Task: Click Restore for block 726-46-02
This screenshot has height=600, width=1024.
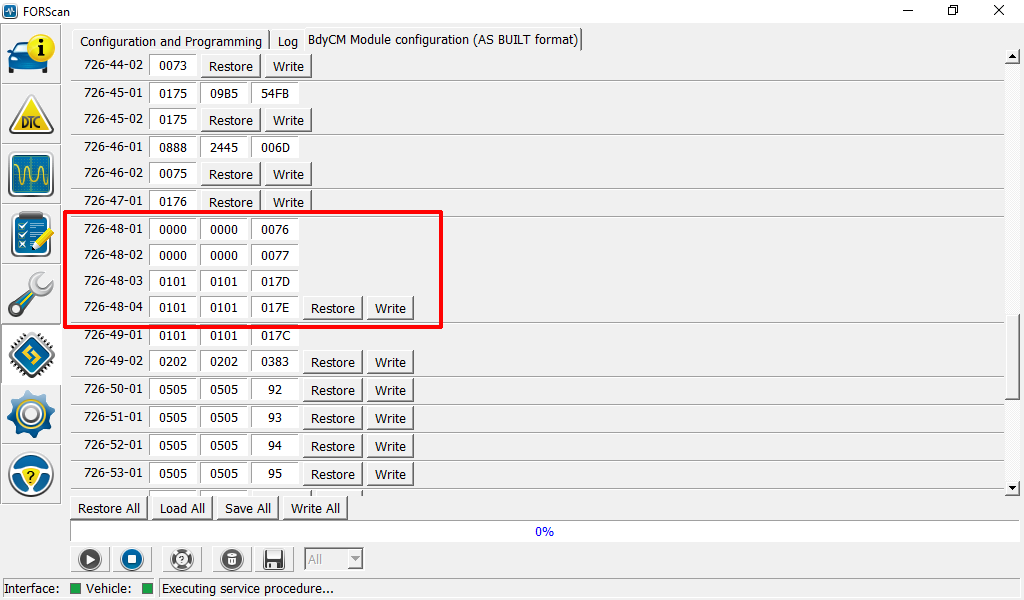Action: pos(231,175)
